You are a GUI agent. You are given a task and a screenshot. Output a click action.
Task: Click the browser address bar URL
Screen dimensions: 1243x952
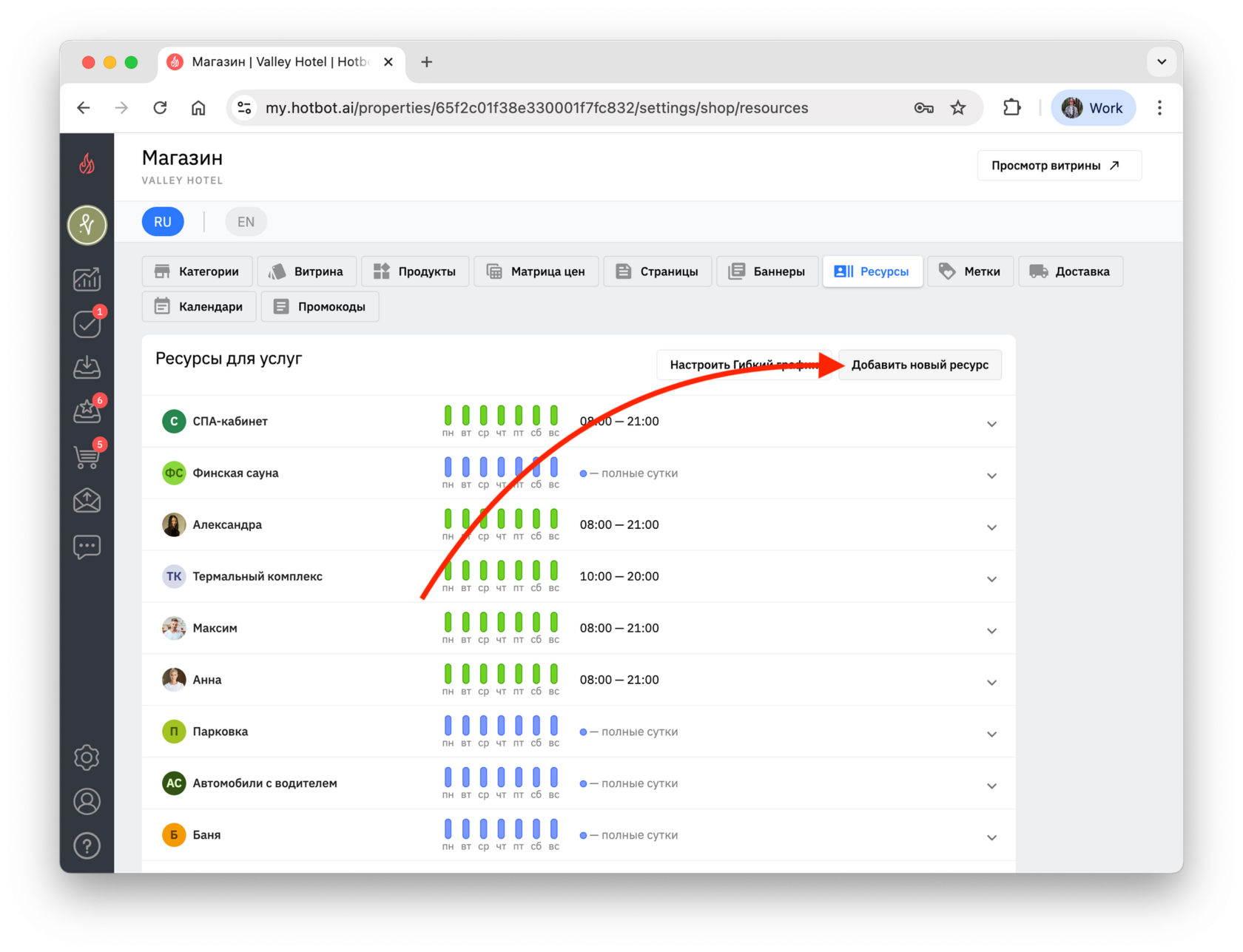[537, 108]
